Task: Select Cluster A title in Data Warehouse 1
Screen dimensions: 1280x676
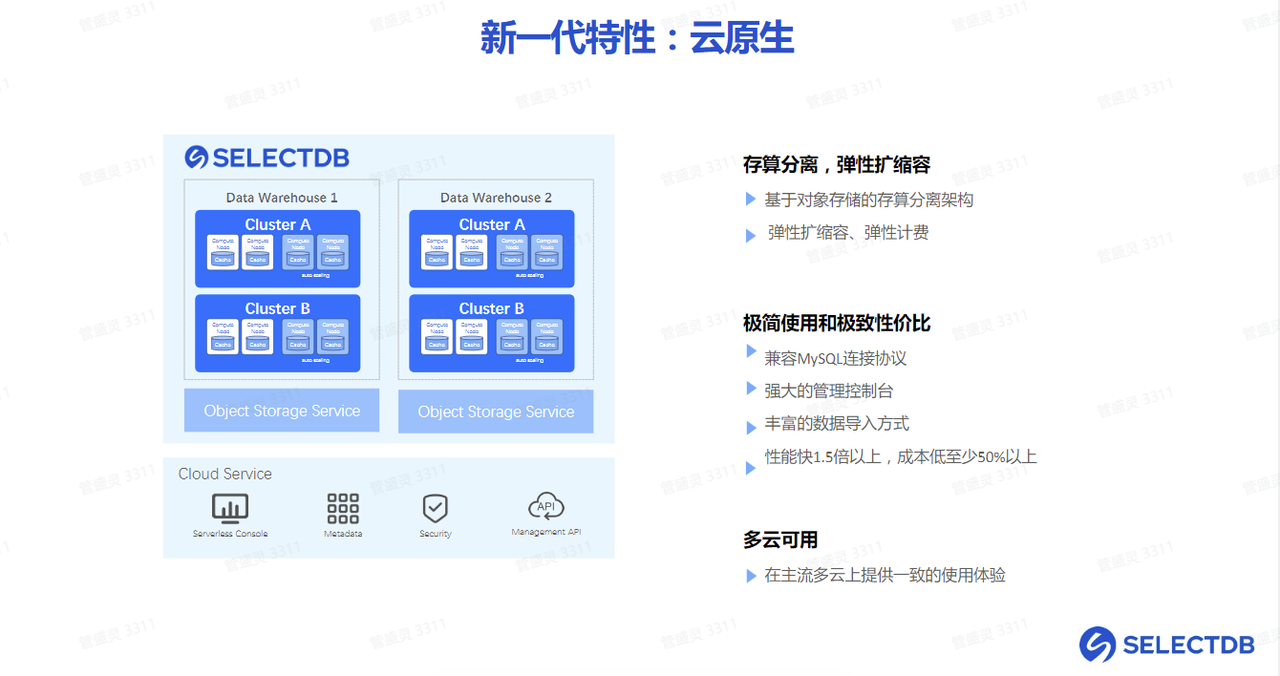Action: 278,225
